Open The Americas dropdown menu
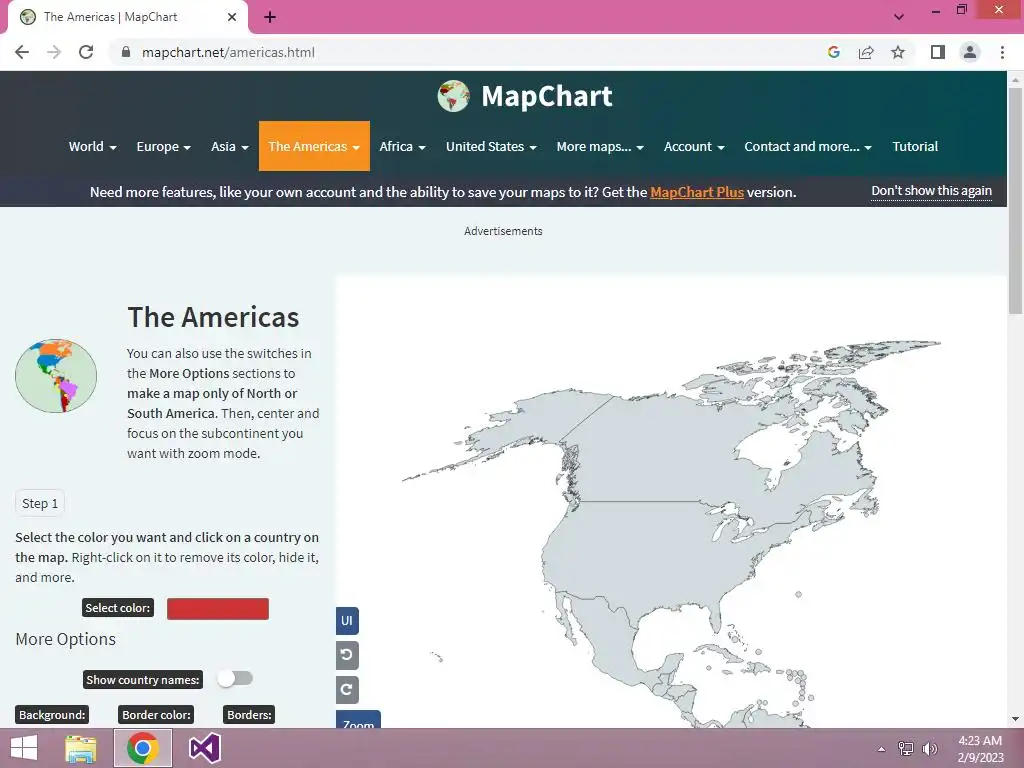Viewport: 1024px width, 768px height. [x=314, y=146]
